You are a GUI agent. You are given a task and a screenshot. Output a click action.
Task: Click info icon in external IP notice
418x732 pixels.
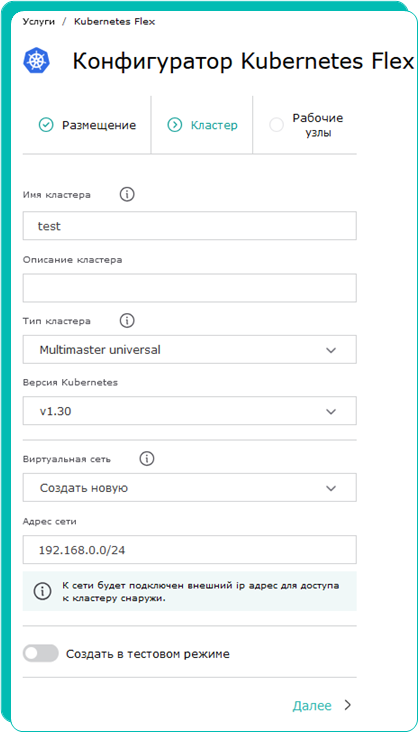pyautogui.click(x=42, y=591)
